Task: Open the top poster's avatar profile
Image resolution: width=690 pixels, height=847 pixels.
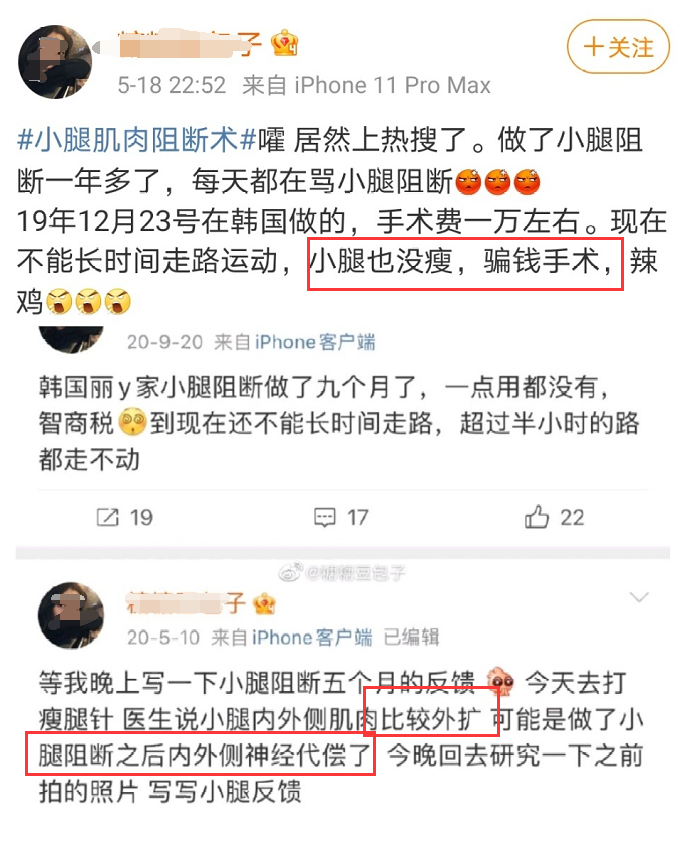Action: coord(55,62)
